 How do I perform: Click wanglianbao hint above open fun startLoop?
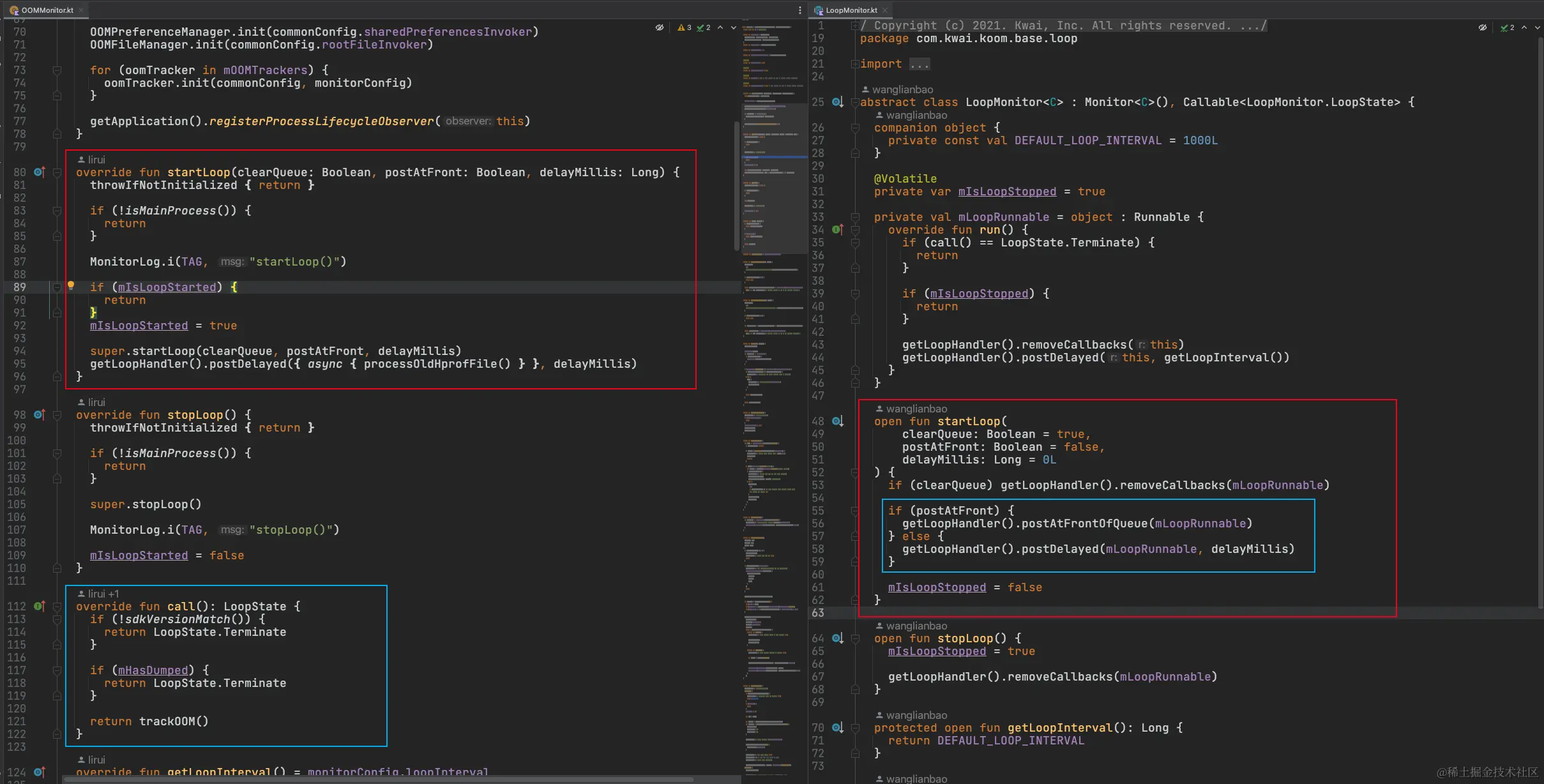[911, 409]
